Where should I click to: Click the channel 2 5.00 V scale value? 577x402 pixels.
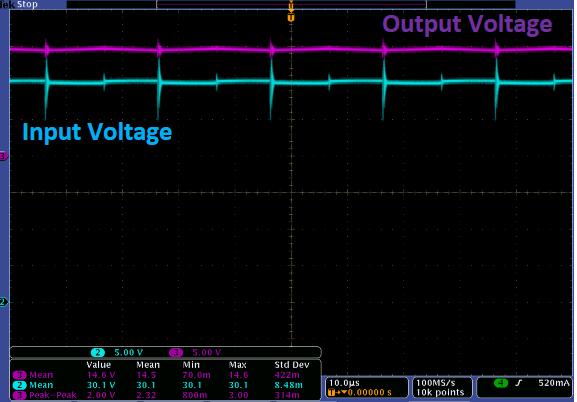(128, 352)
